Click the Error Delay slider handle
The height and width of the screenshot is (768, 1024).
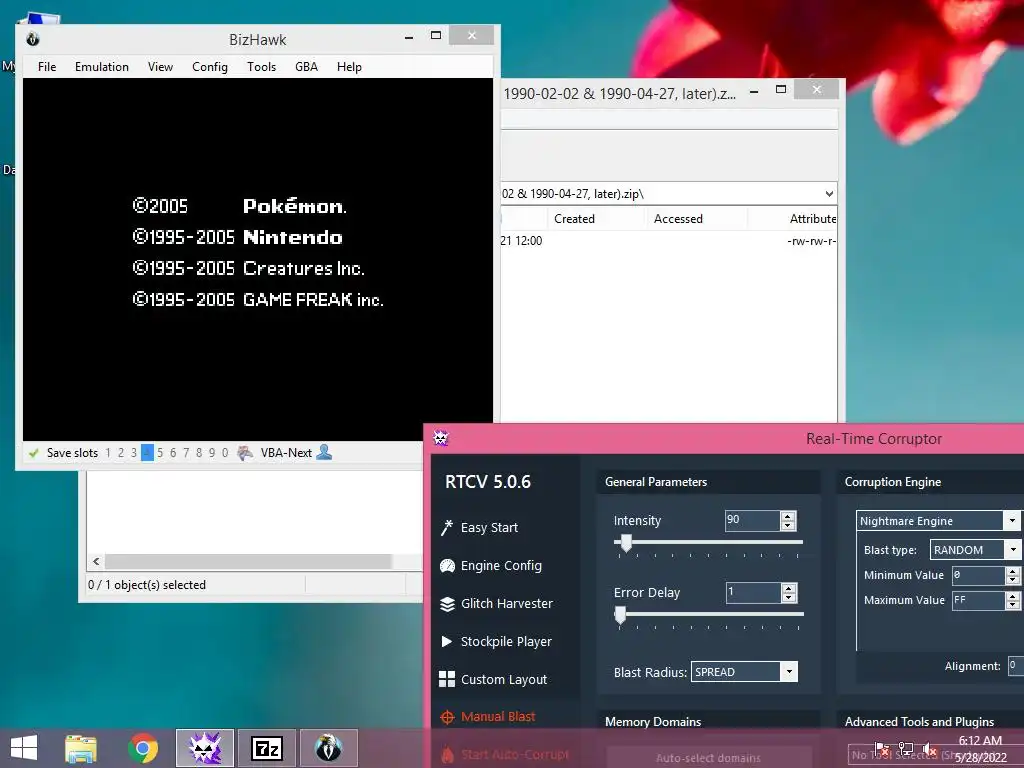[x=620, y=615]
